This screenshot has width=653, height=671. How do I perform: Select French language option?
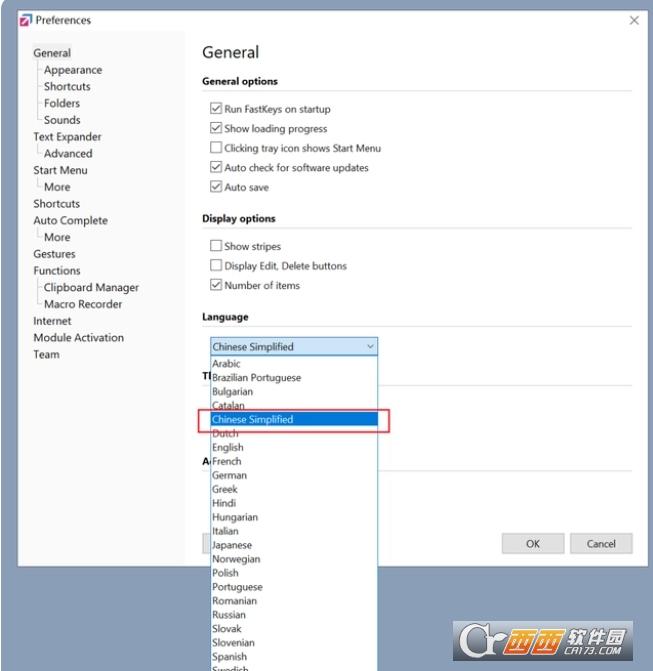tap(294, 461)
